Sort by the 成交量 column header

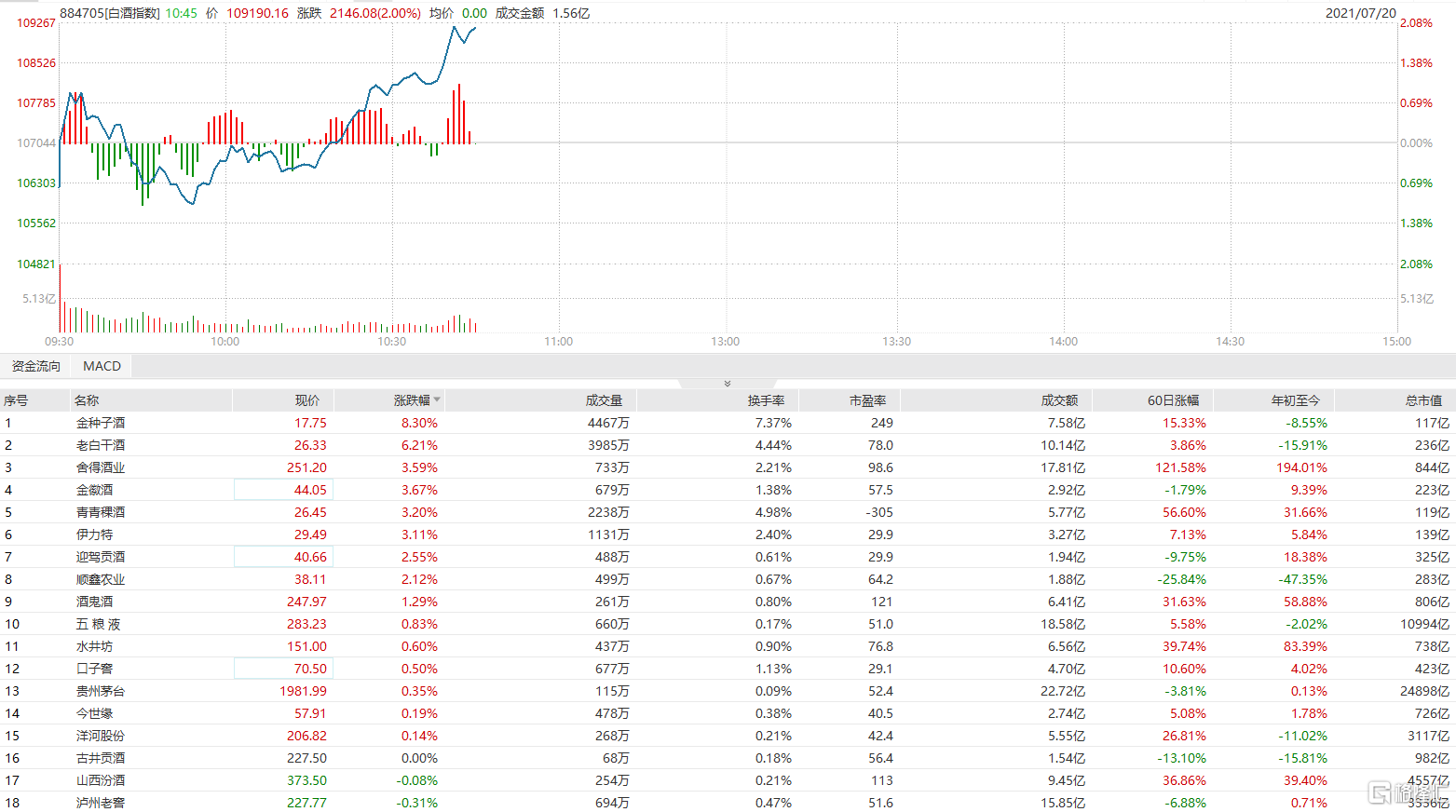pyautogui.click(x=604, y=400)
